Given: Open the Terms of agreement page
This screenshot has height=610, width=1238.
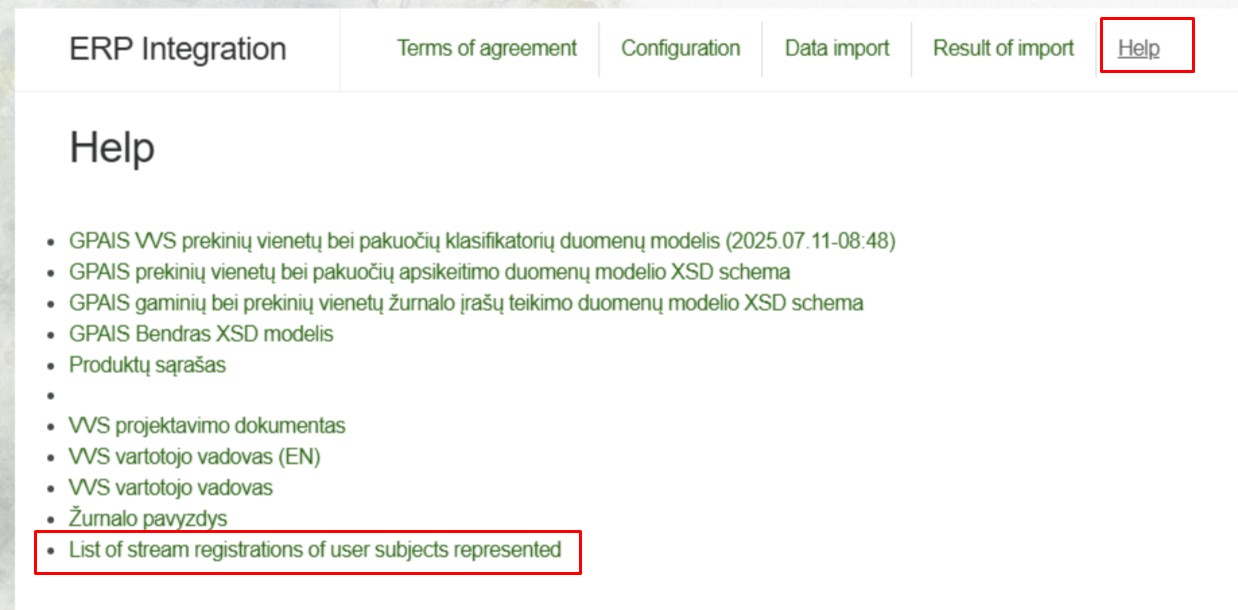Looking at the screenshot, I should coord(487,47).
